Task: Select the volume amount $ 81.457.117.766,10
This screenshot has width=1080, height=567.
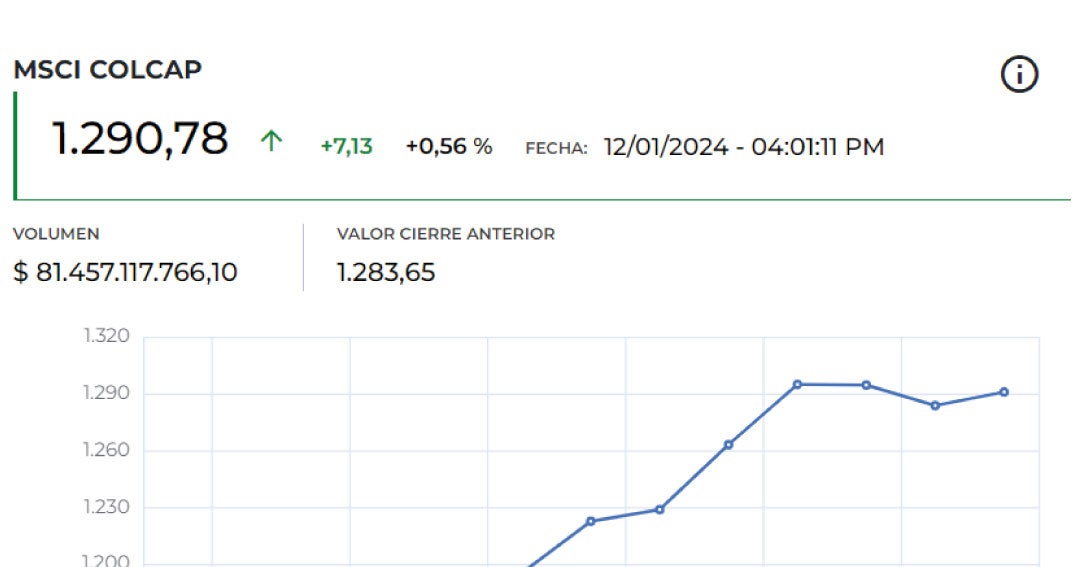Action: pyautogui.click(x=125, y=272)
